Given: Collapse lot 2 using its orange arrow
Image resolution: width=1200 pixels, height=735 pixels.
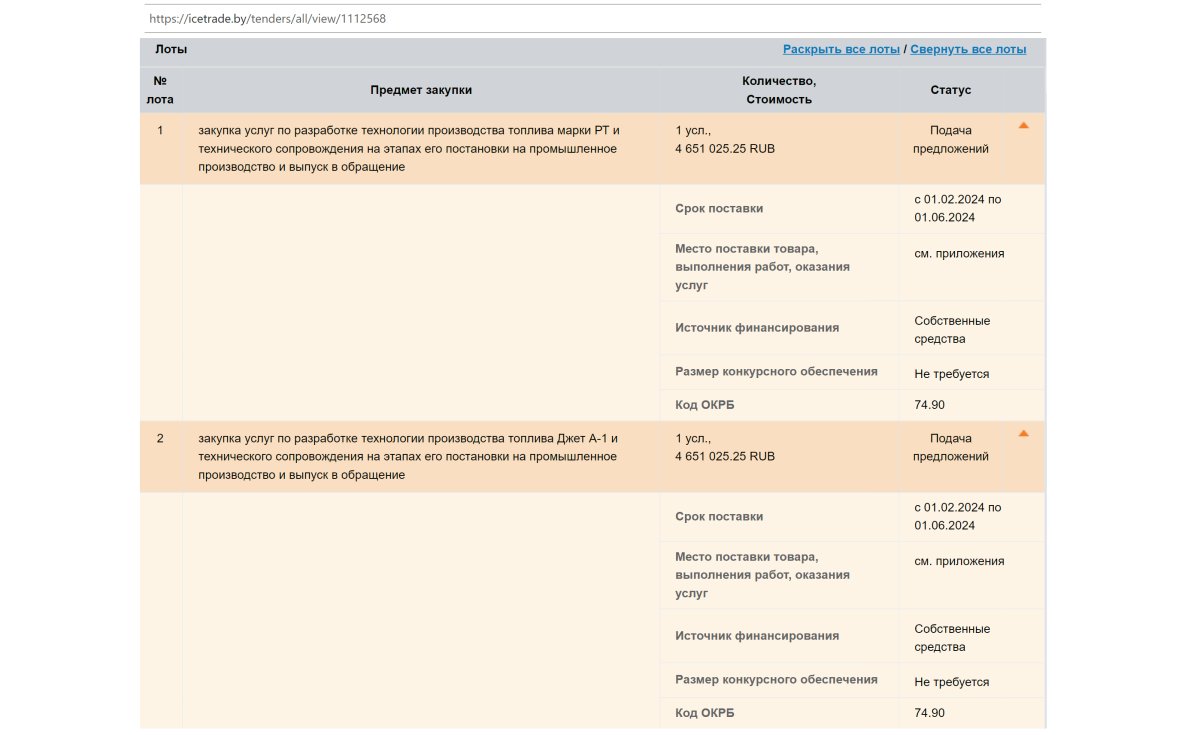Looking at the screenshot, I should pyautogui.click(x=1023, y=434).
